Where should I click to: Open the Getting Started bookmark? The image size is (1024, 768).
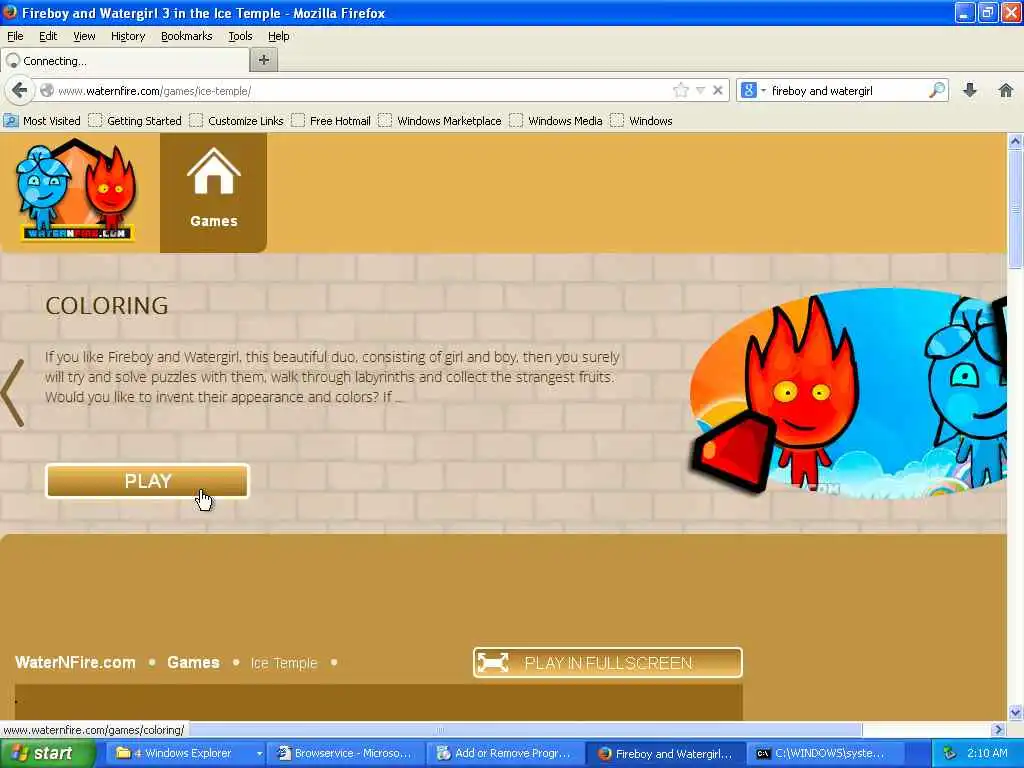point(135,121)
